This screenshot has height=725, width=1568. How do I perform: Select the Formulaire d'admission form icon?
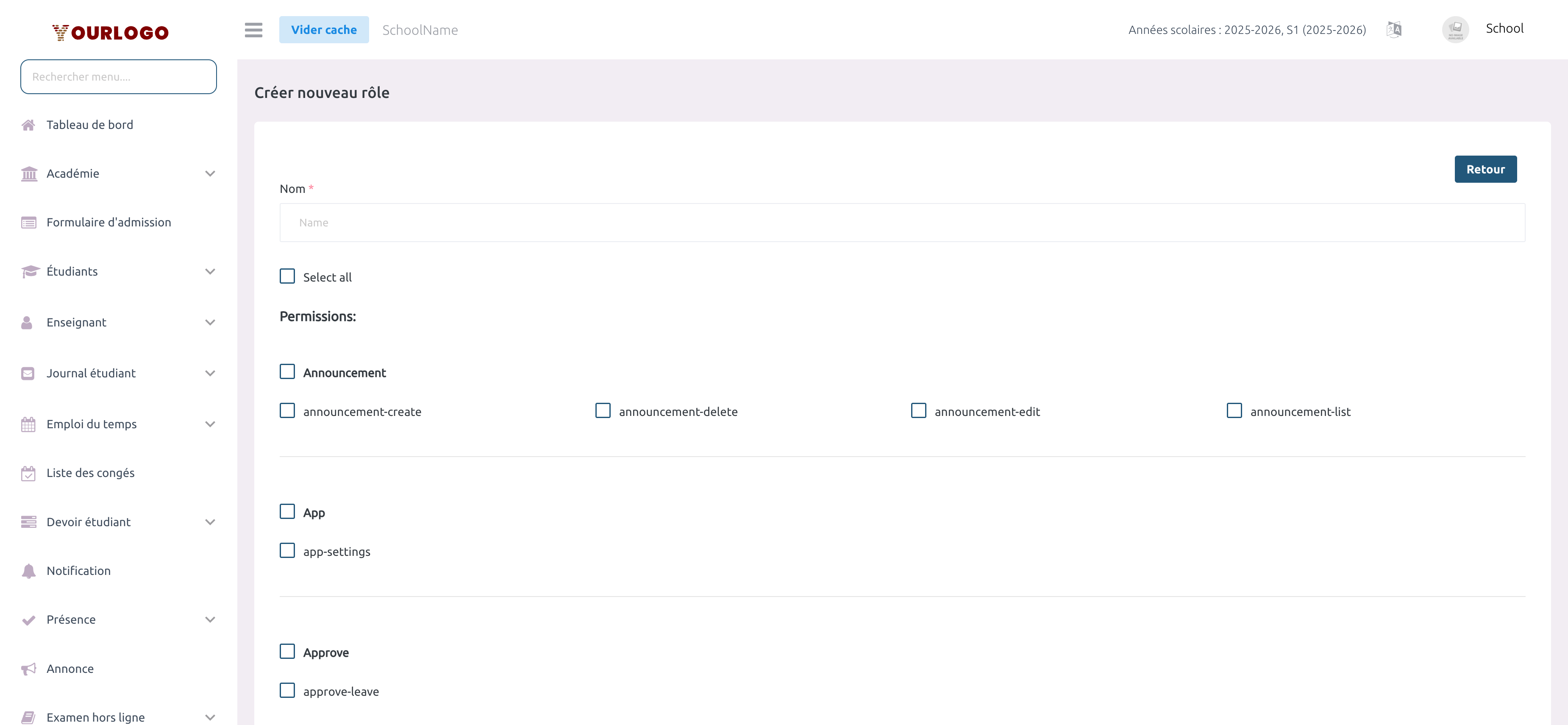coord(29,222)
